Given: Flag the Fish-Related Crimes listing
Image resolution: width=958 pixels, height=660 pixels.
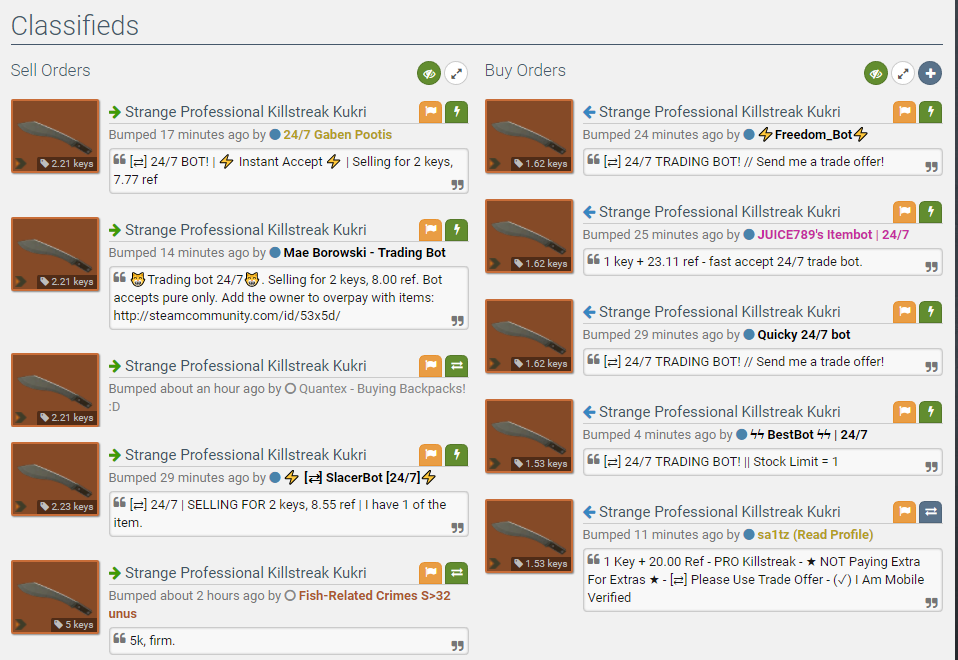Looking at the screenshot, I should click(431, 573).
